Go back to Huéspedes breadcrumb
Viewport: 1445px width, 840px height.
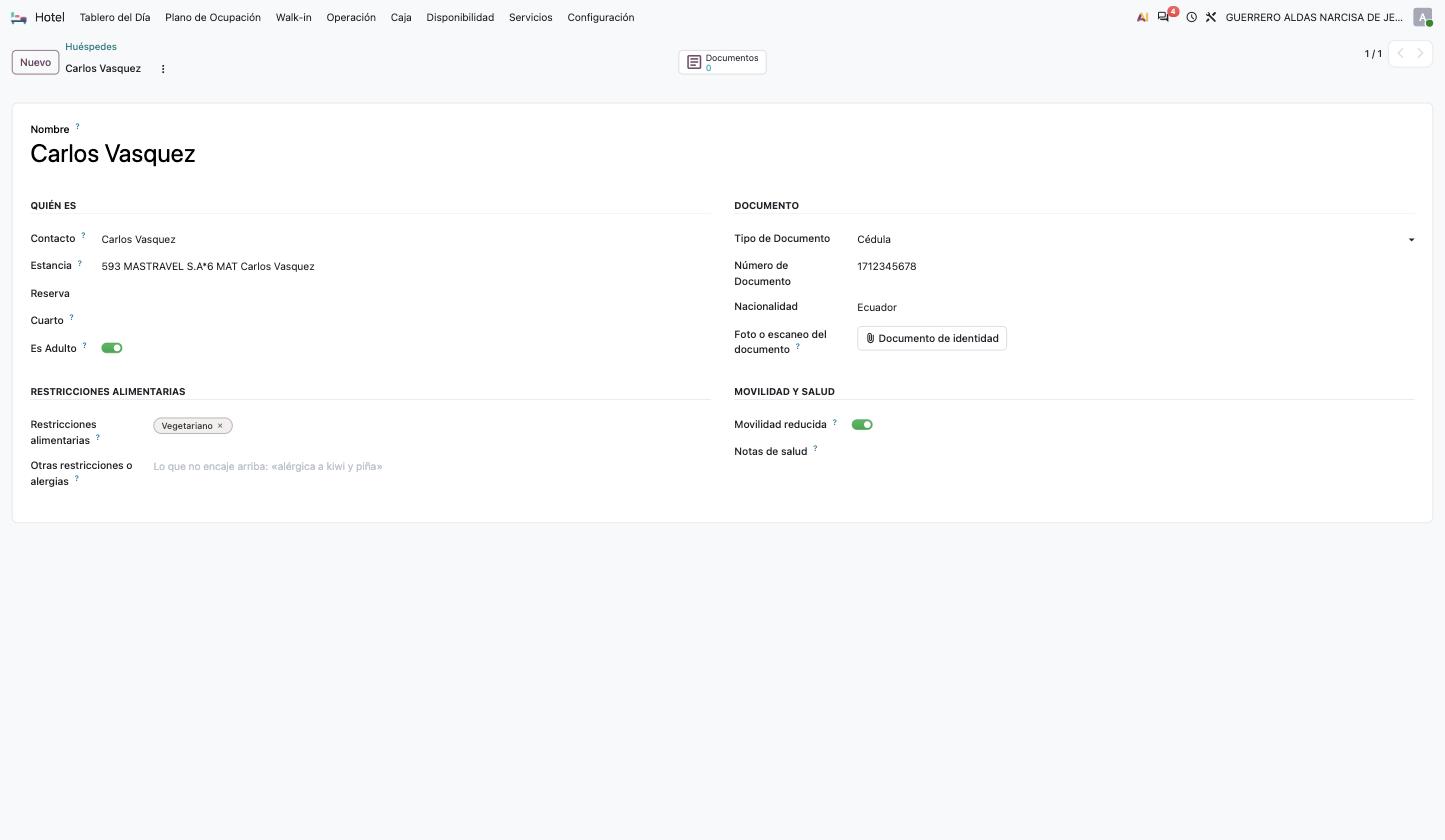pos(91,47)
